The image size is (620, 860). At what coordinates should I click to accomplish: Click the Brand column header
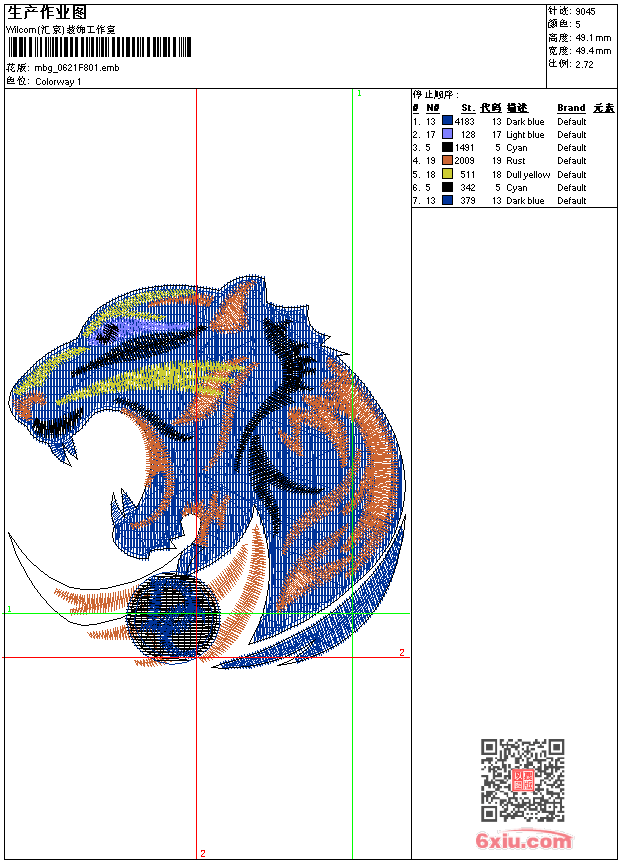pyautogui.click(x=571, y=108)
